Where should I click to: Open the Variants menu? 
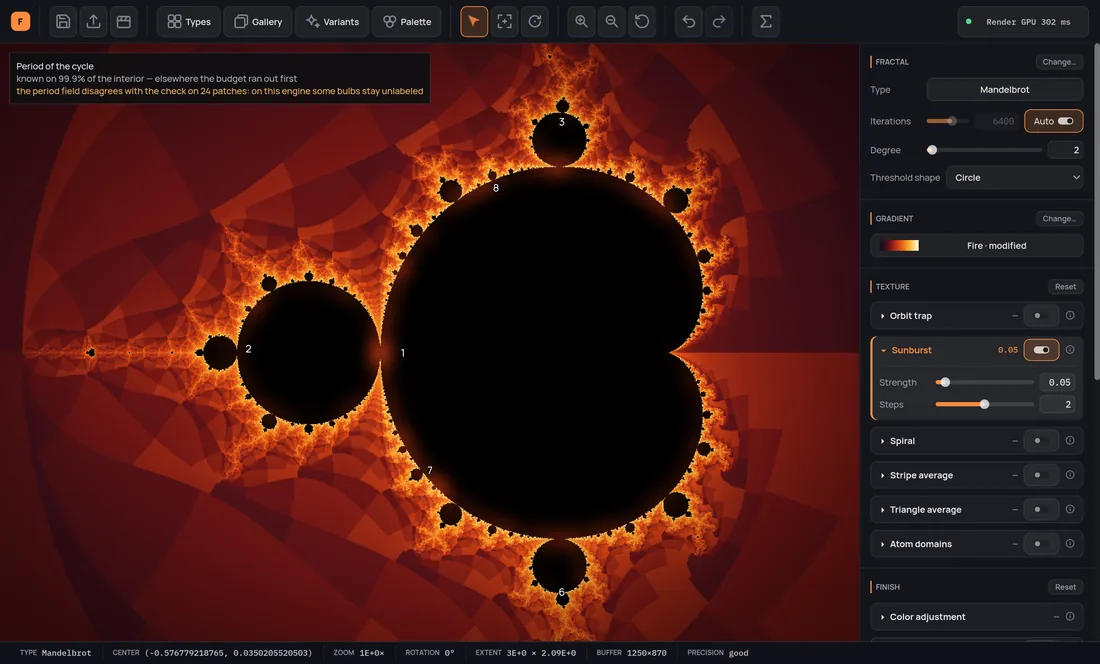[x=332, y=22]
